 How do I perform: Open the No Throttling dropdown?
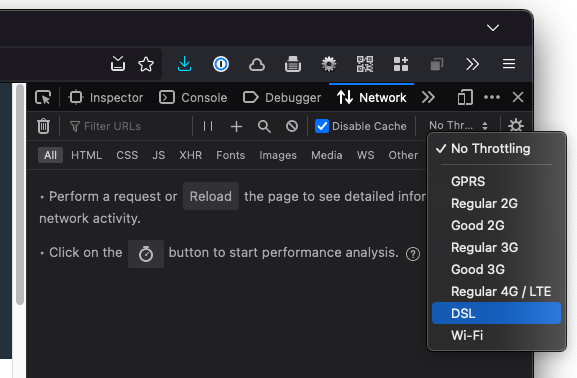(x=458, y=126)
